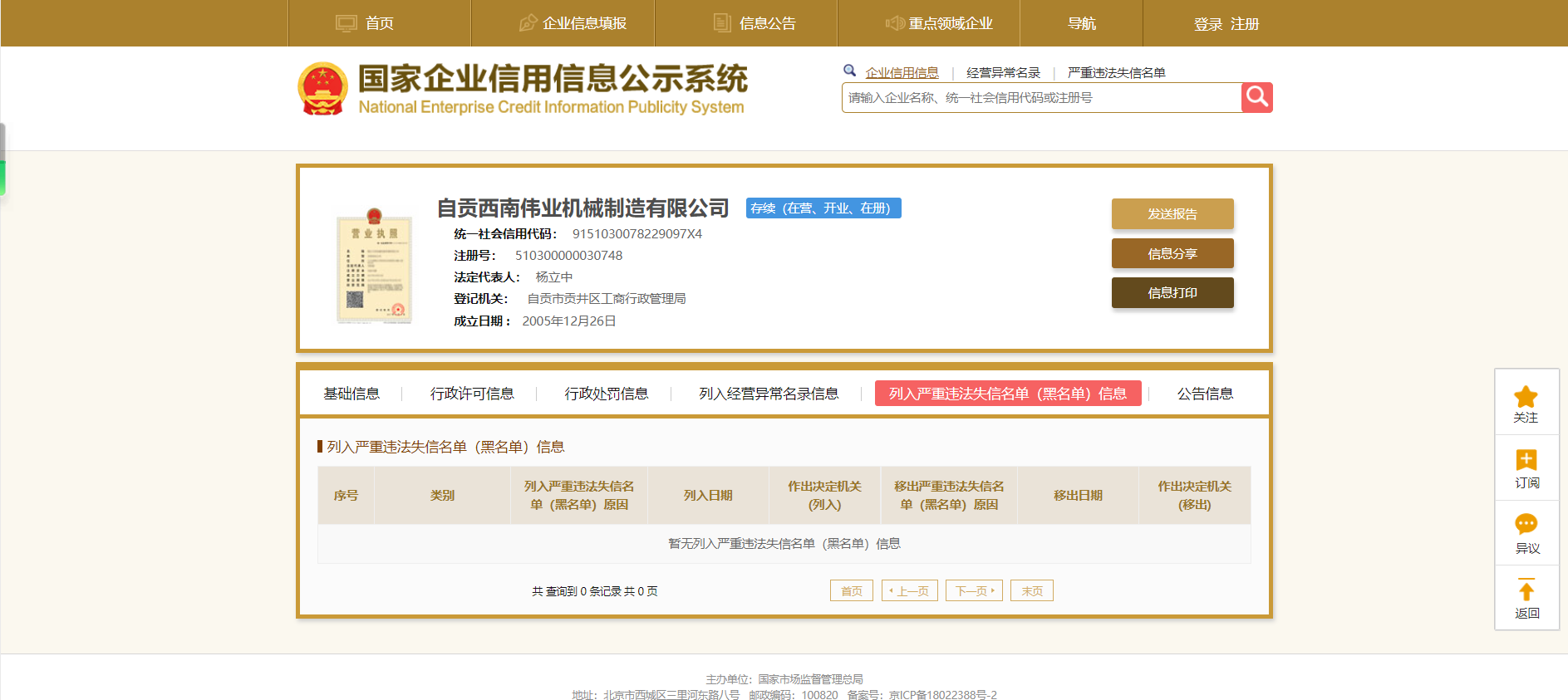The image size is (1568, 700).
Task: Click the document icon beside 信息公告
Action: pos(723,23)
